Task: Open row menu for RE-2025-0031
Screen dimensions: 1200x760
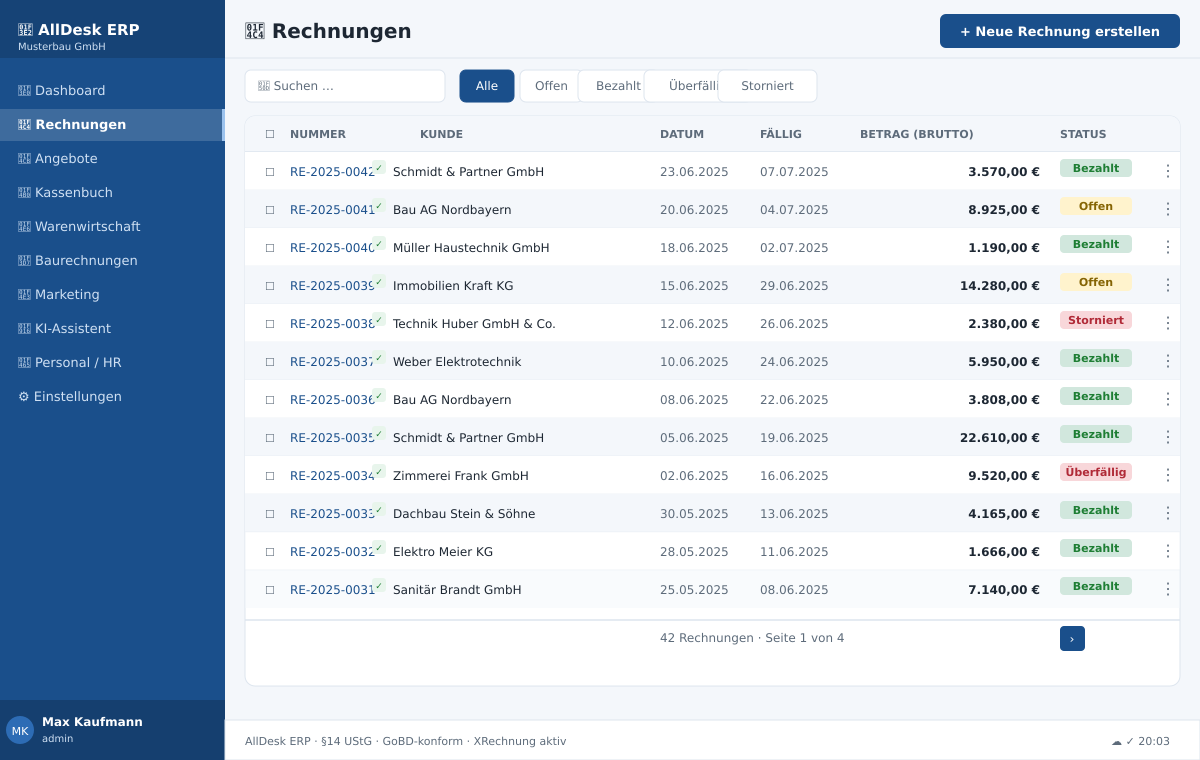Action: [x=1167, y=589]
